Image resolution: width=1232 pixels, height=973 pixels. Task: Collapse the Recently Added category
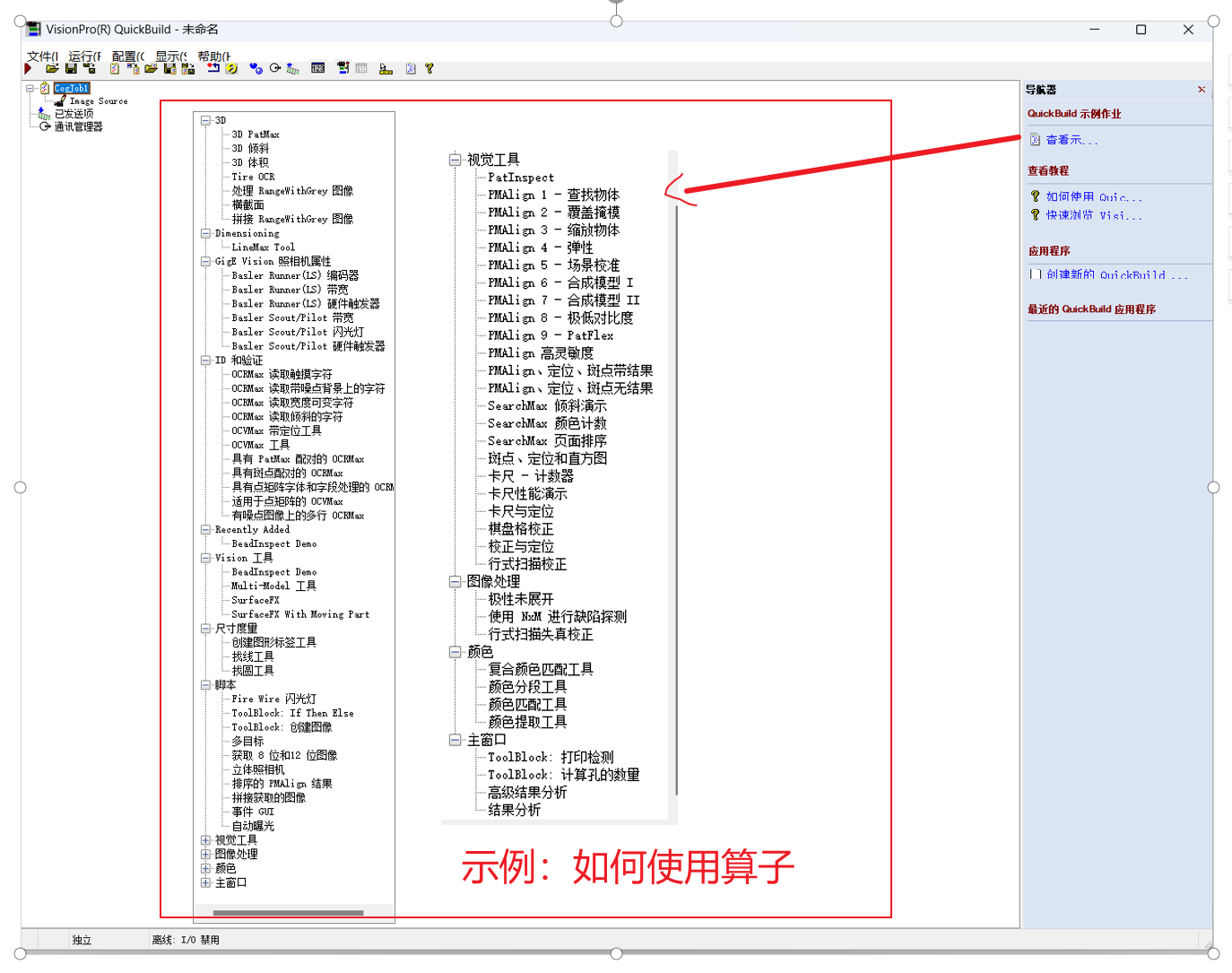pos(205,530)
